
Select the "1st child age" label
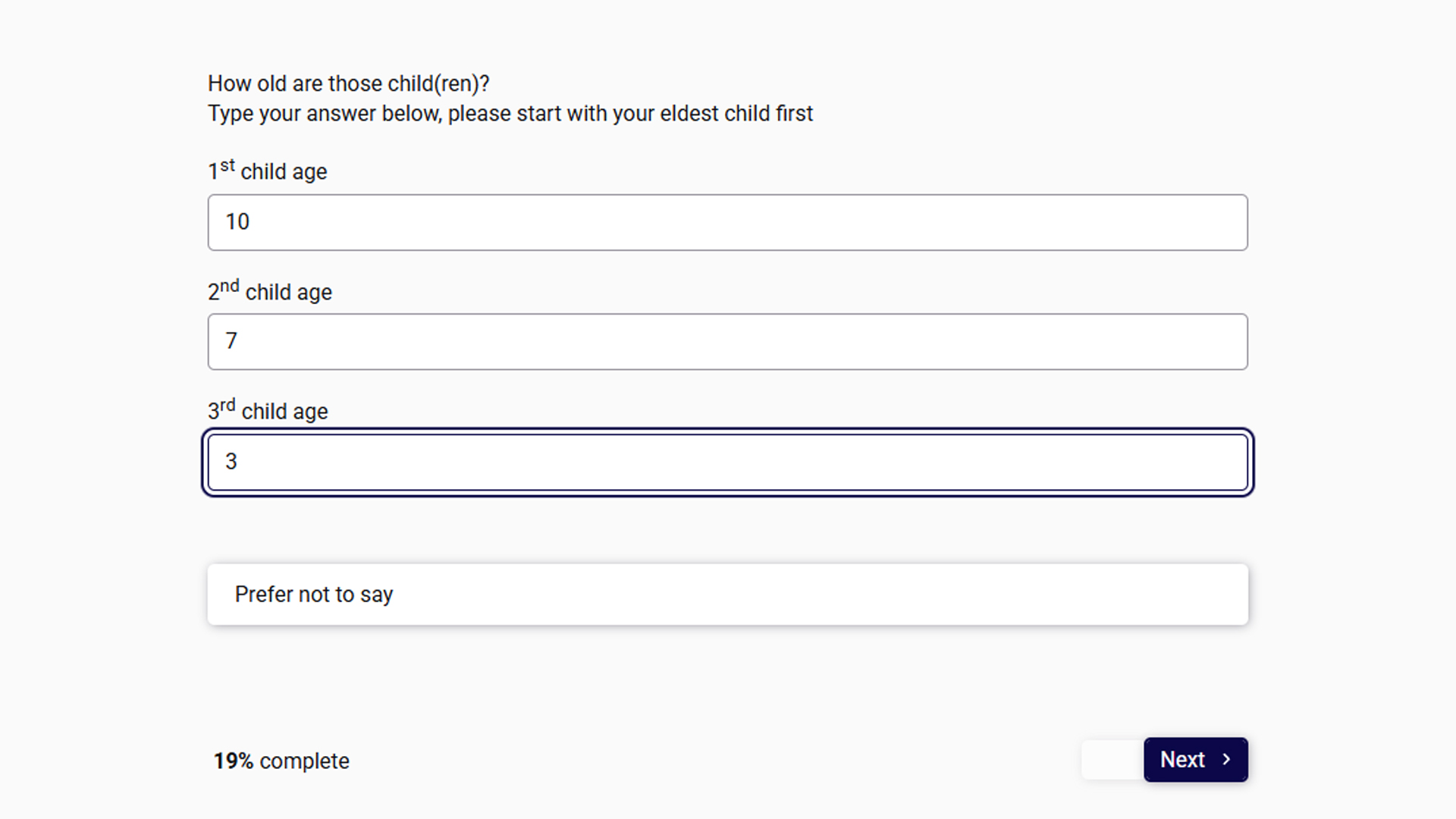point(267,170)
